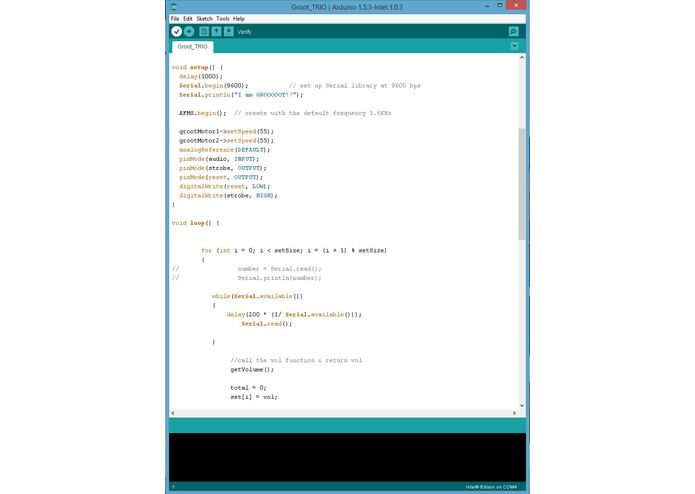This screenshot has width=695, height=494.
Task: Click 'digitalWrite(reset, LOW);' line
Action: coord(225,187)
